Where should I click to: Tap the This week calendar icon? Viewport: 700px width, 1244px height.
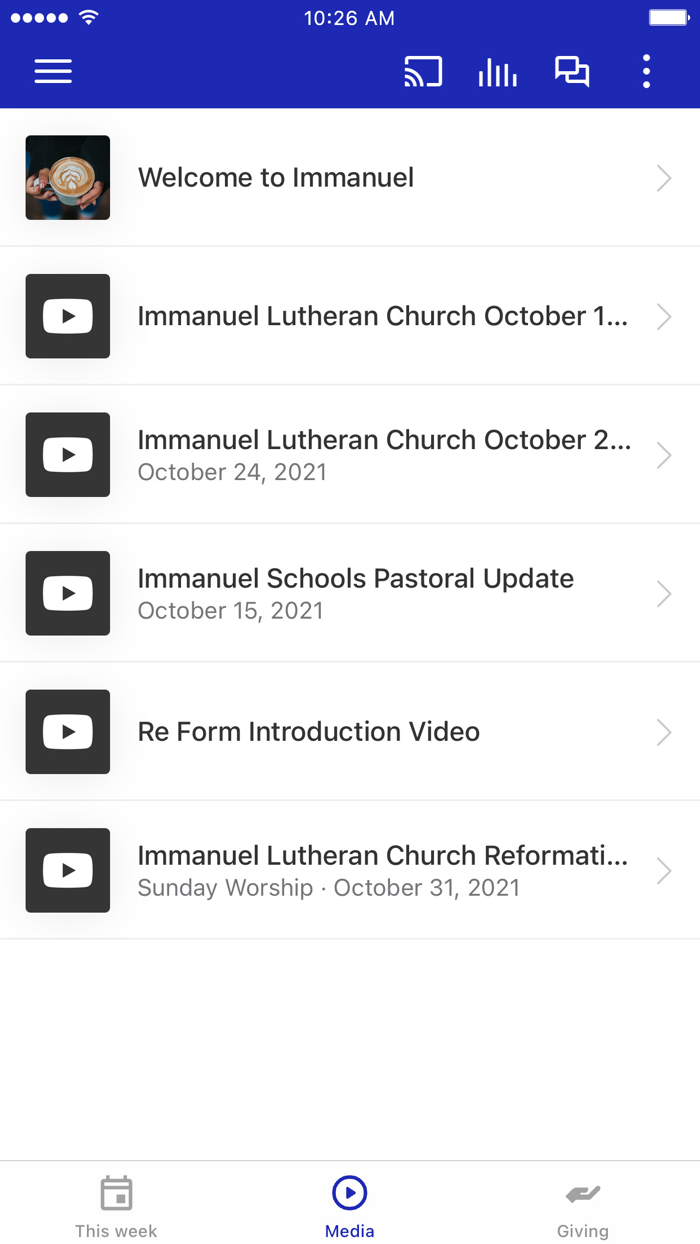tap(115, 1192)
